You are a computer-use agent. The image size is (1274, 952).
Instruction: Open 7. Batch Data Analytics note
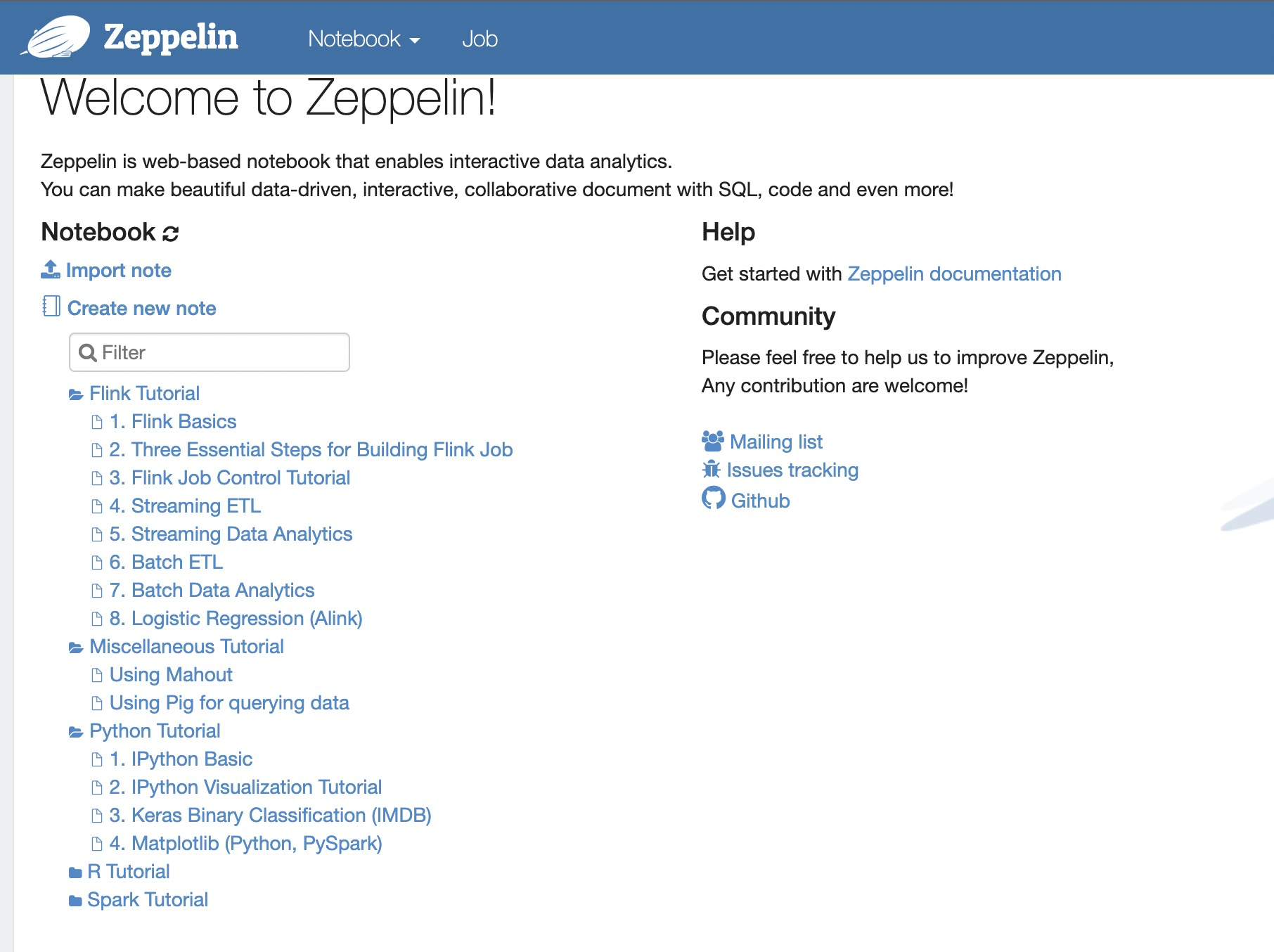[212, 590]
